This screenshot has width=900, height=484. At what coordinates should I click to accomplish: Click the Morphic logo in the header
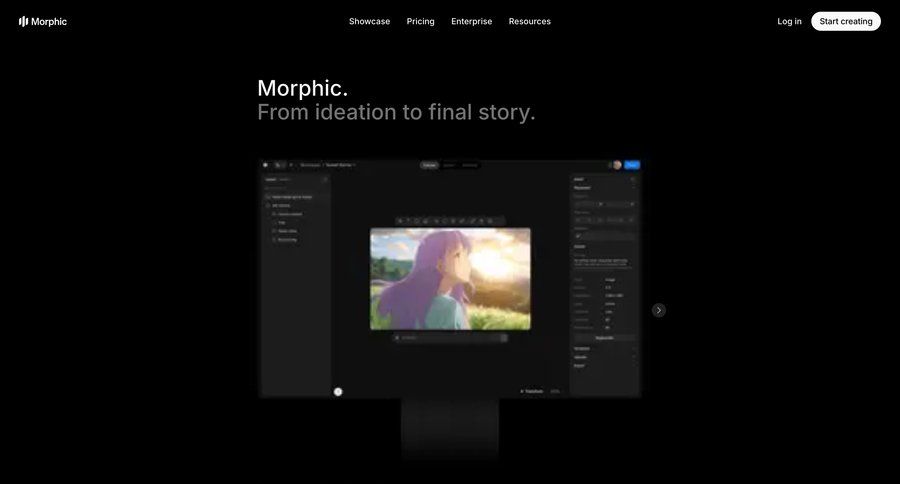click(43, 21)
